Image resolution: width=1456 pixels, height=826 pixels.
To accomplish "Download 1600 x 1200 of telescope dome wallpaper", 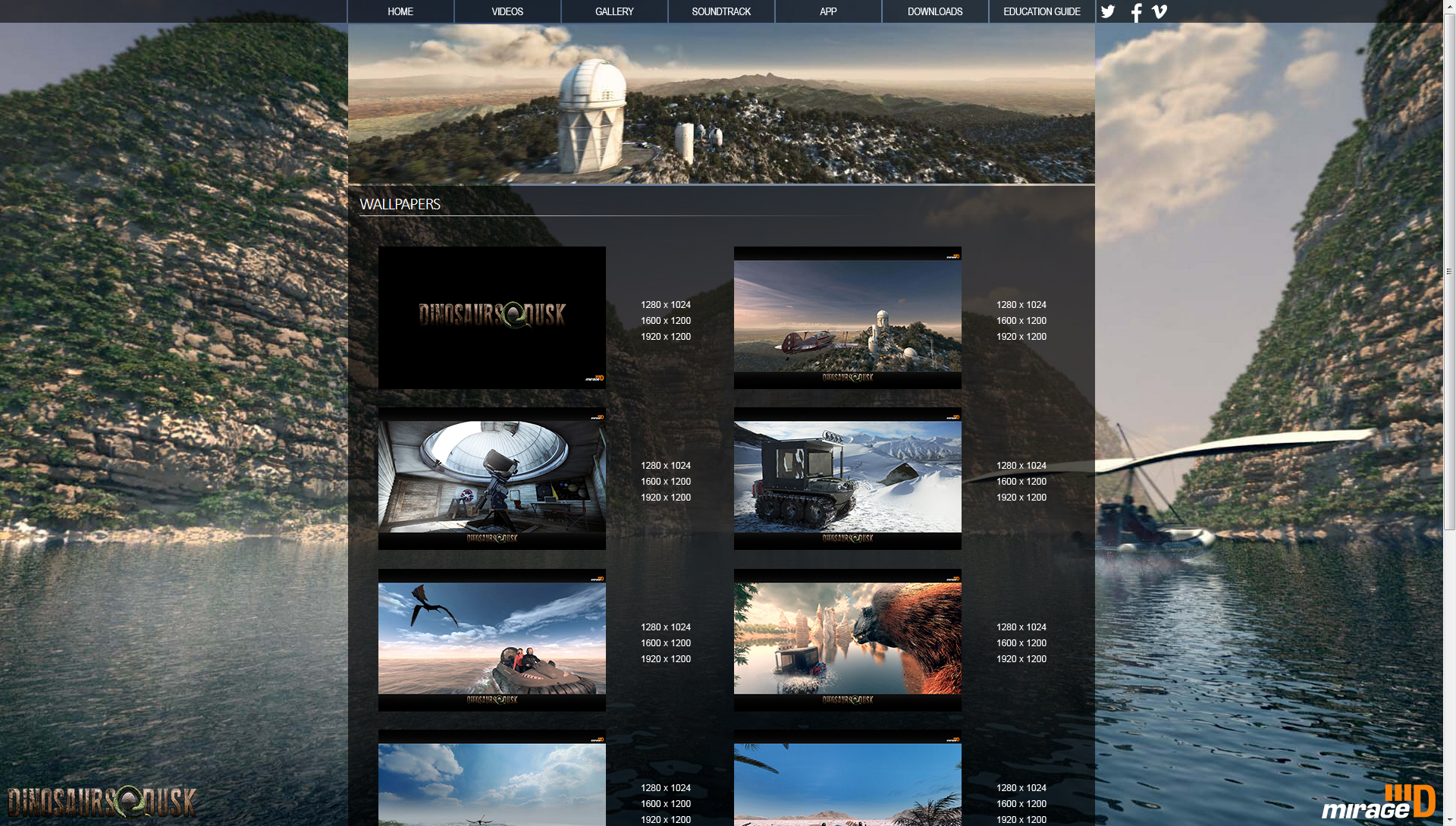I will click(x=666, y=482).
